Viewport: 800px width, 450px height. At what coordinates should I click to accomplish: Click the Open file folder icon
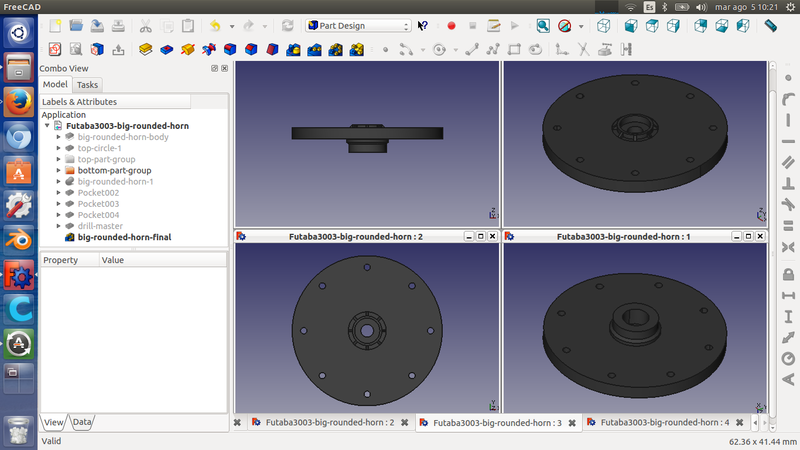76,25
